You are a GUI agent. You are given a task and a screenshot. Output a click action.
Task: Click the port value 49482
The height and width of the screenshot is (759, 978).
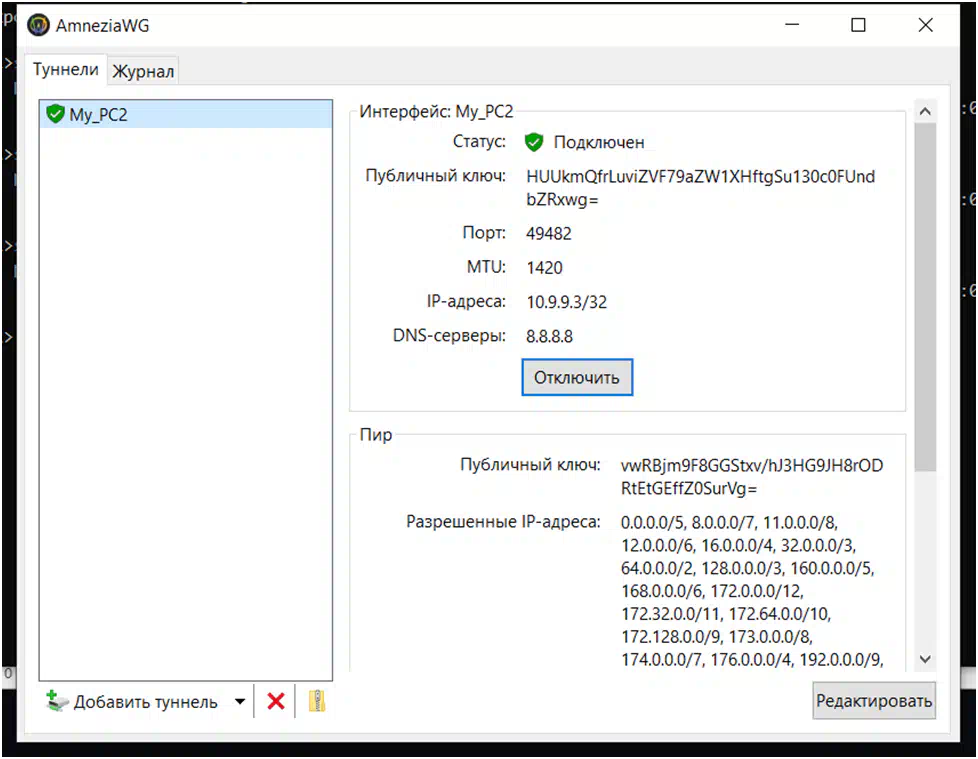tap(549, 234)
